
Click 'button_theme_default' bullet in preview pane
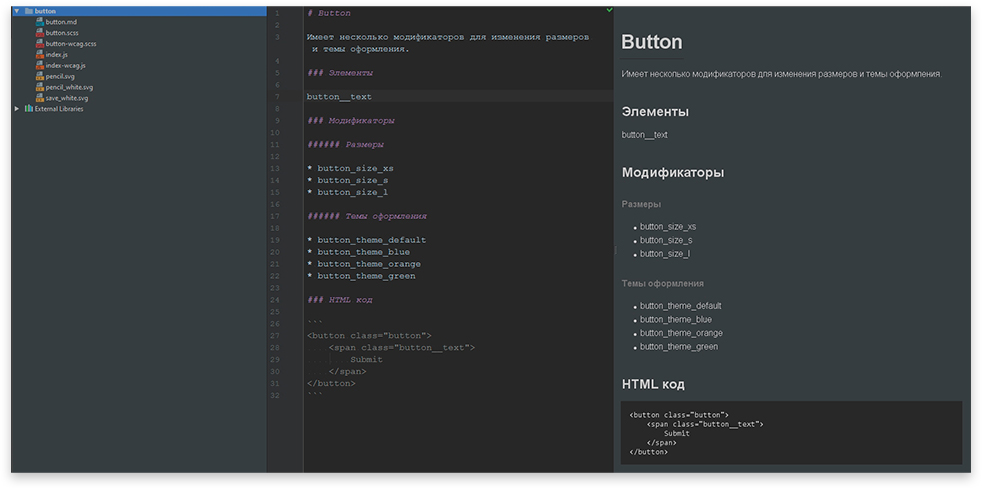[x=681, y=306]
